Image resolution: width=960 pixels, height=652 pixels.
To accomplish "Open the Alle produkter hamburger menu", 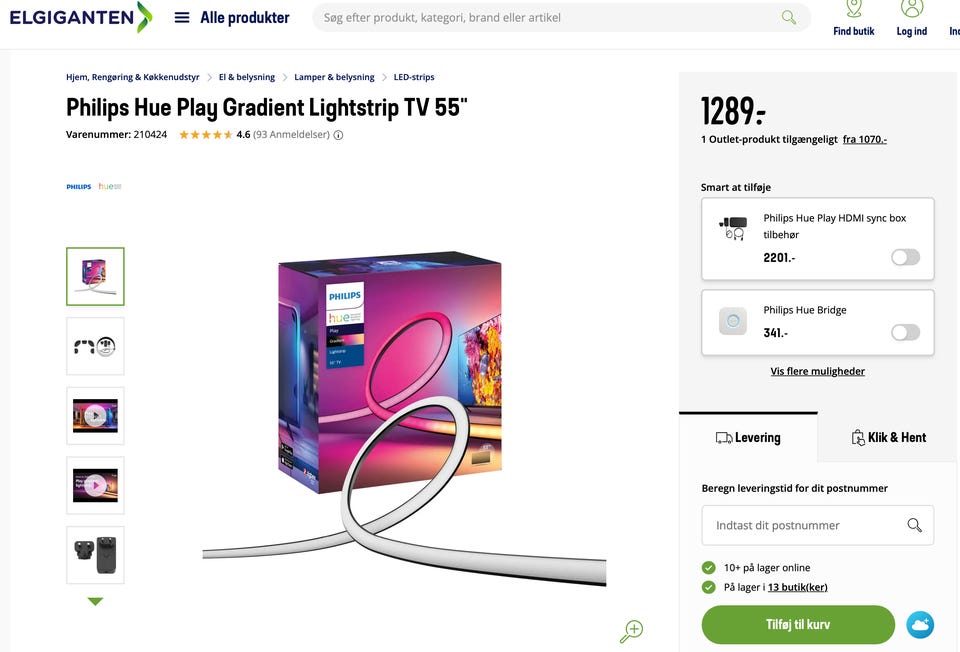I will click(182, 17).
